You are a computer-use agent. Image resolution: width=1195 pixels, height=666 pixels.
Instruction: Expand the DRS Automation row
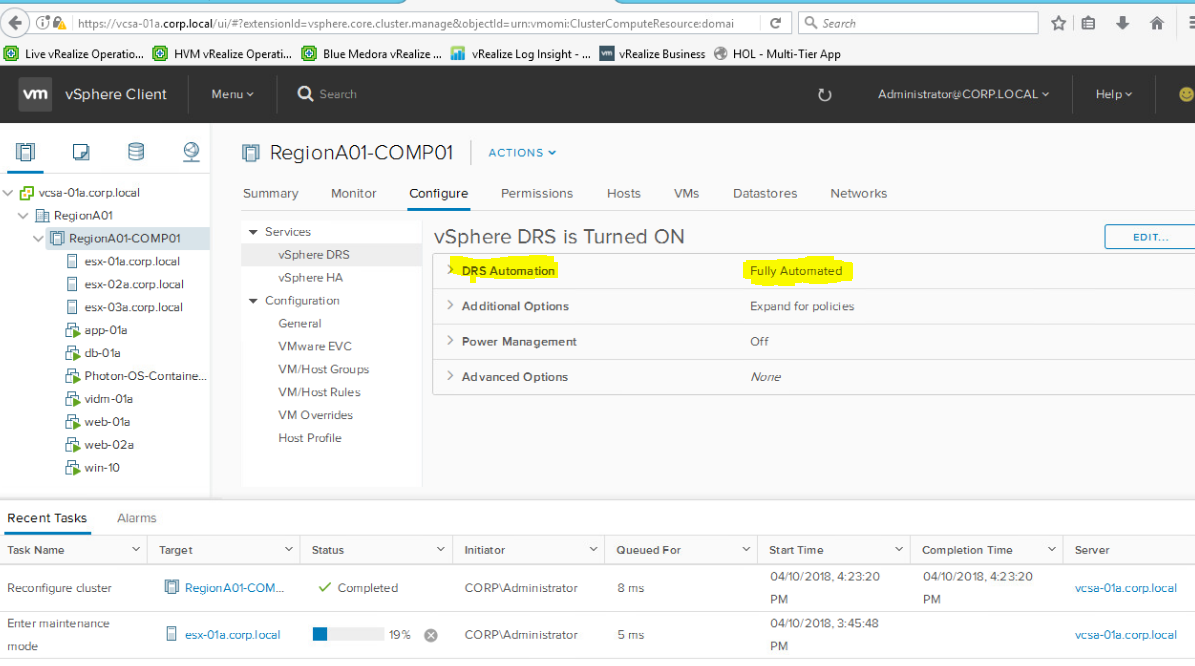450,270
